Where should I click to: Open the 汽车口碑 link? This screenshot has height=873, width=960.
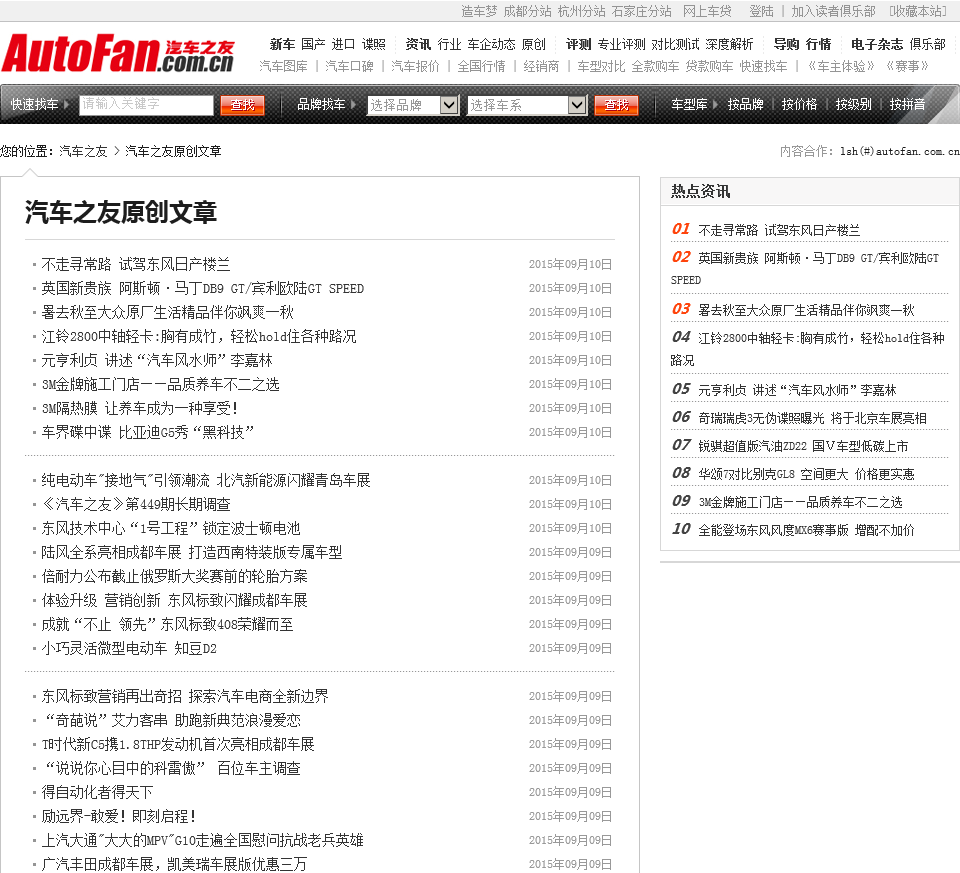[x=349, y=66]
